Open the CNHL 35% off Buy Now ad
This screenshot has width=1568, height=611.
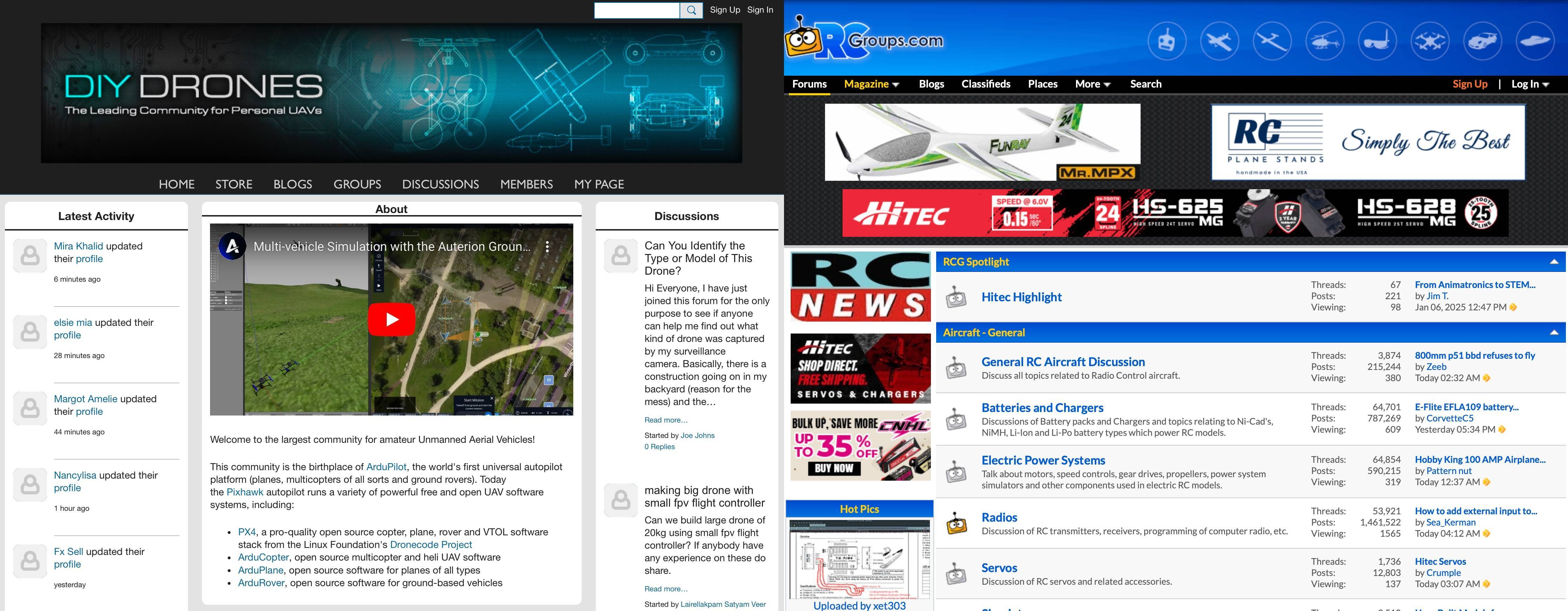coord(860,446)
